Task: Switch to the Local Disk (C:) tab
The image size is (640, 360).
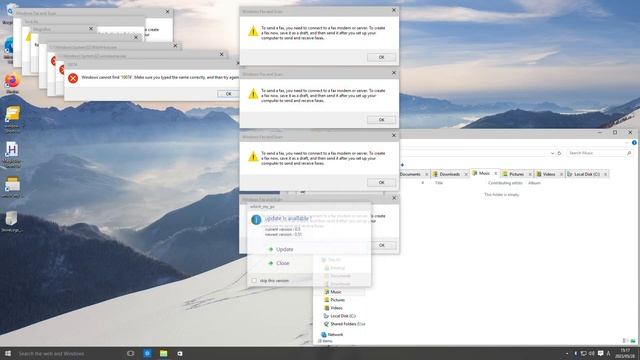Action: pos(587,174)
